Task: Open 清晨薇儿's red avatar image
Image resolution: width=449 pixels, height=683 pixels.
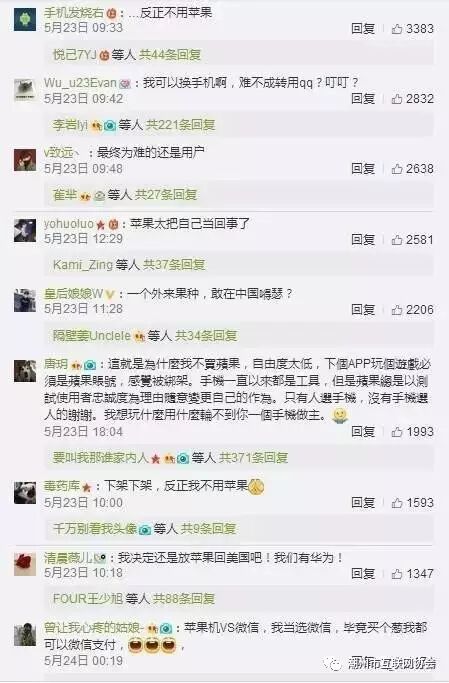Action: click(25, 565)
